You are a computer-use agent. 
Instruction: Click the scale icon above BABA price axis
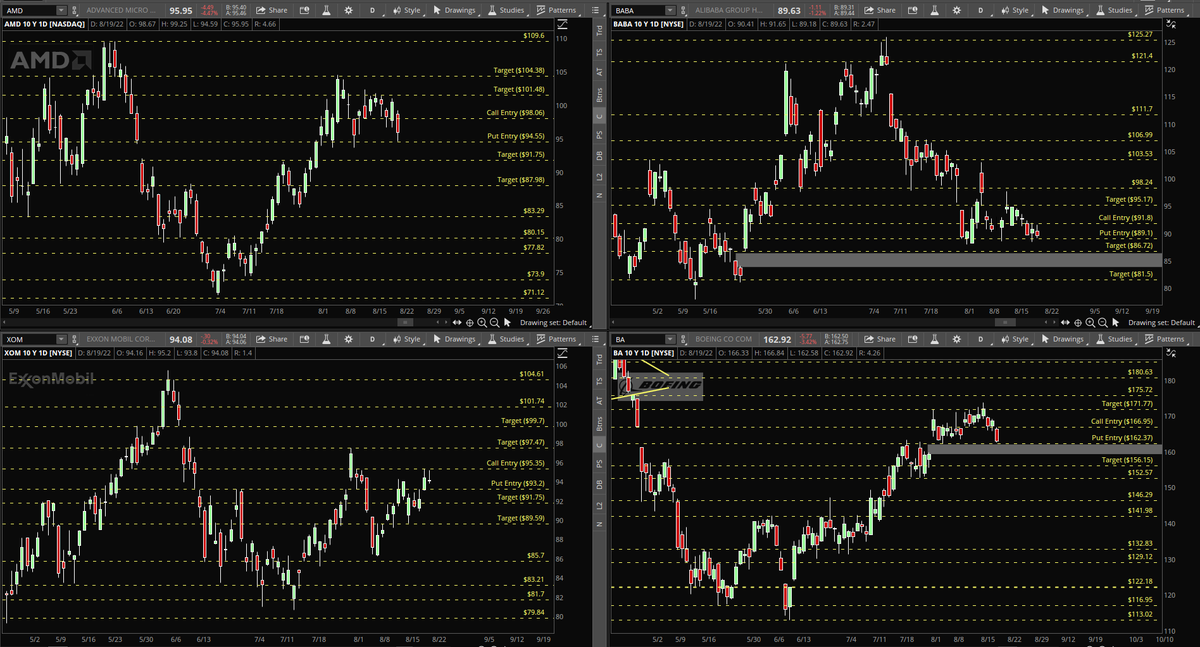pyautogui.click(x=1170, y=23)
